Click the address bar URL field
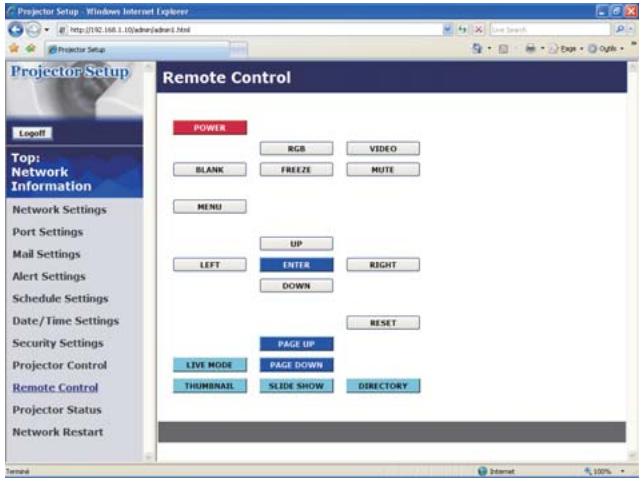 pos(250,29)
